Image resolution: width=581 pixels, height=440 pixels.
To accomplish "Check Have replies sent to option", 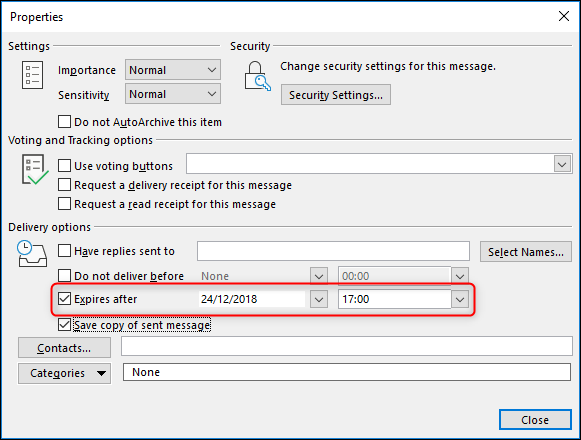I will tap(64, 251).
